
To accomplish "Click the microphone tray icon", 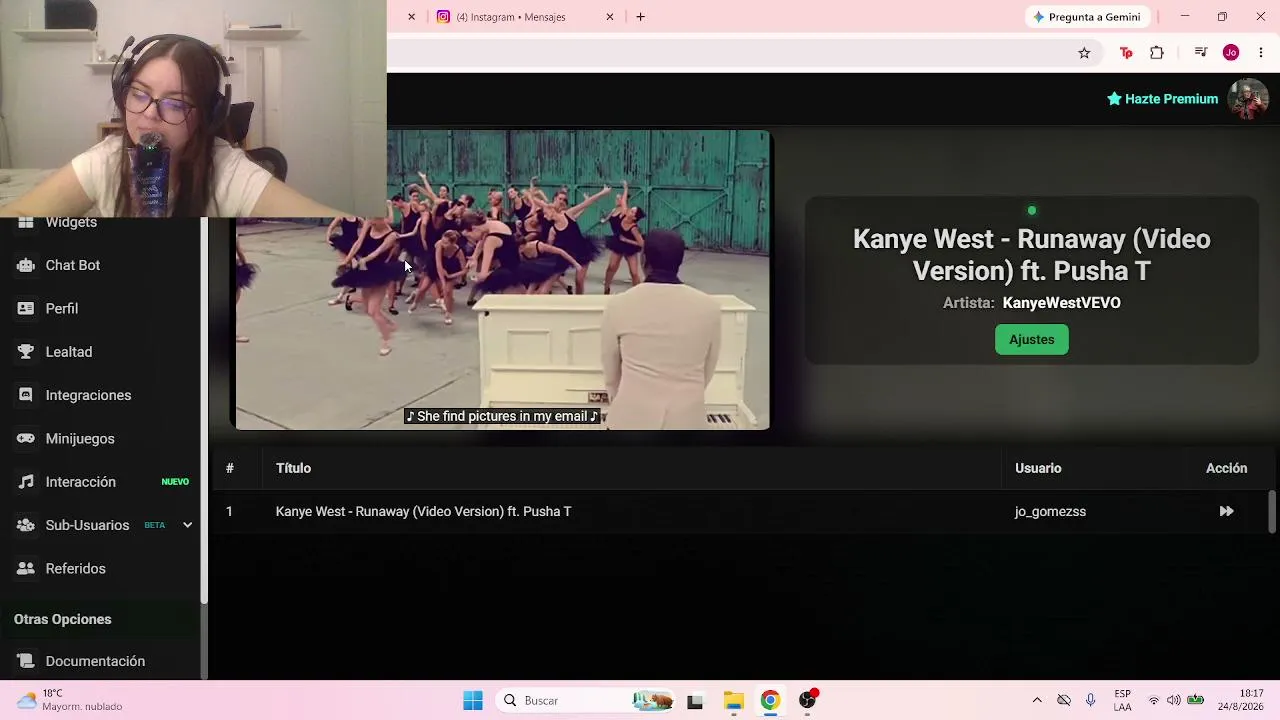I will coord(1090,700).
